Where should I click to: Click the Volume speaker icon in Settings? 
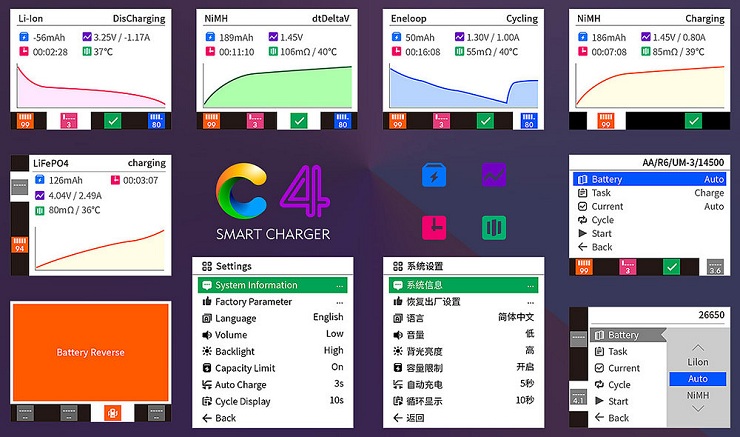point(207,335)
